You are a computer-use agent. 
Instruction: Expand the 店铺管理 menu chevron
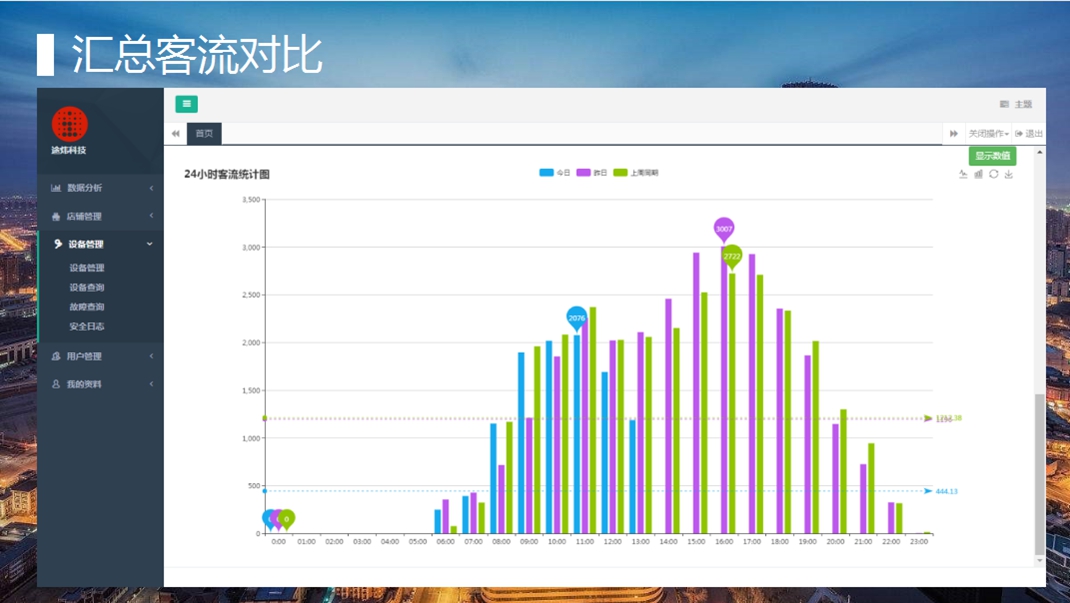click(151, 216)
